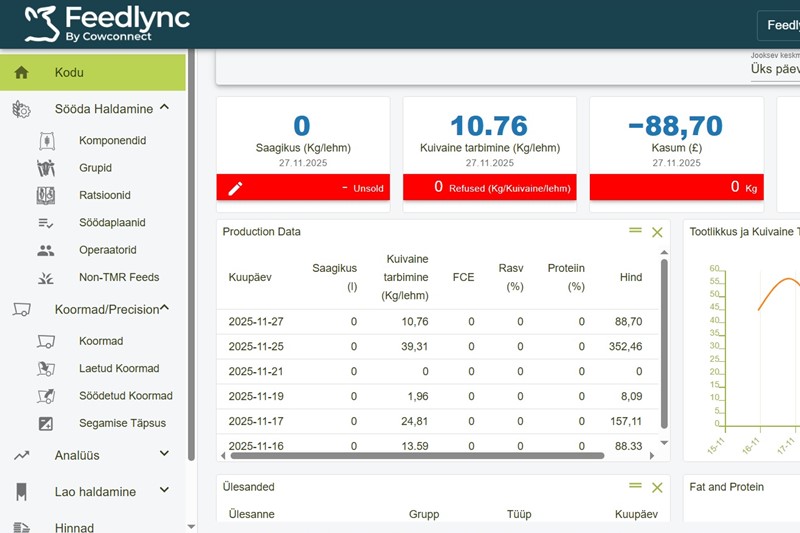This screenshot has height=533, width=800.
Task: Click the Segamise Täpsus icon
Action: pyautogui.click(x=46, y=423)
